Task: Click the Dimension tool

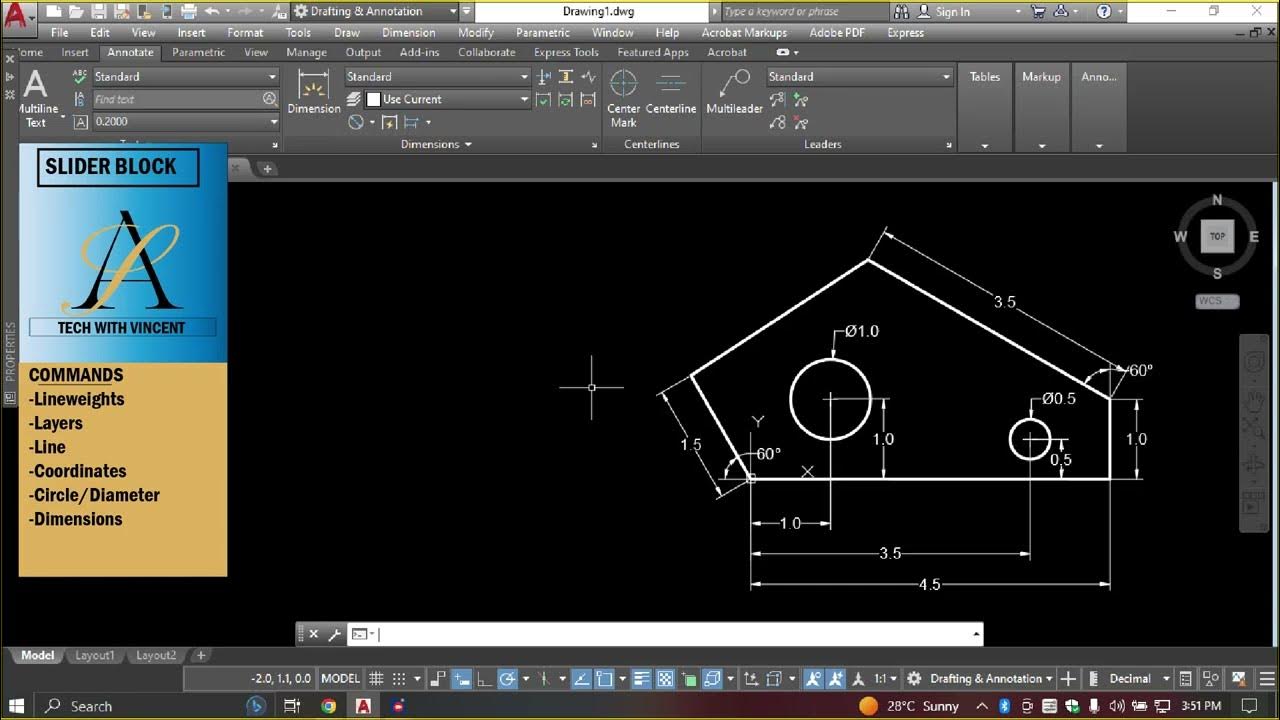Action: click(314, 92)
